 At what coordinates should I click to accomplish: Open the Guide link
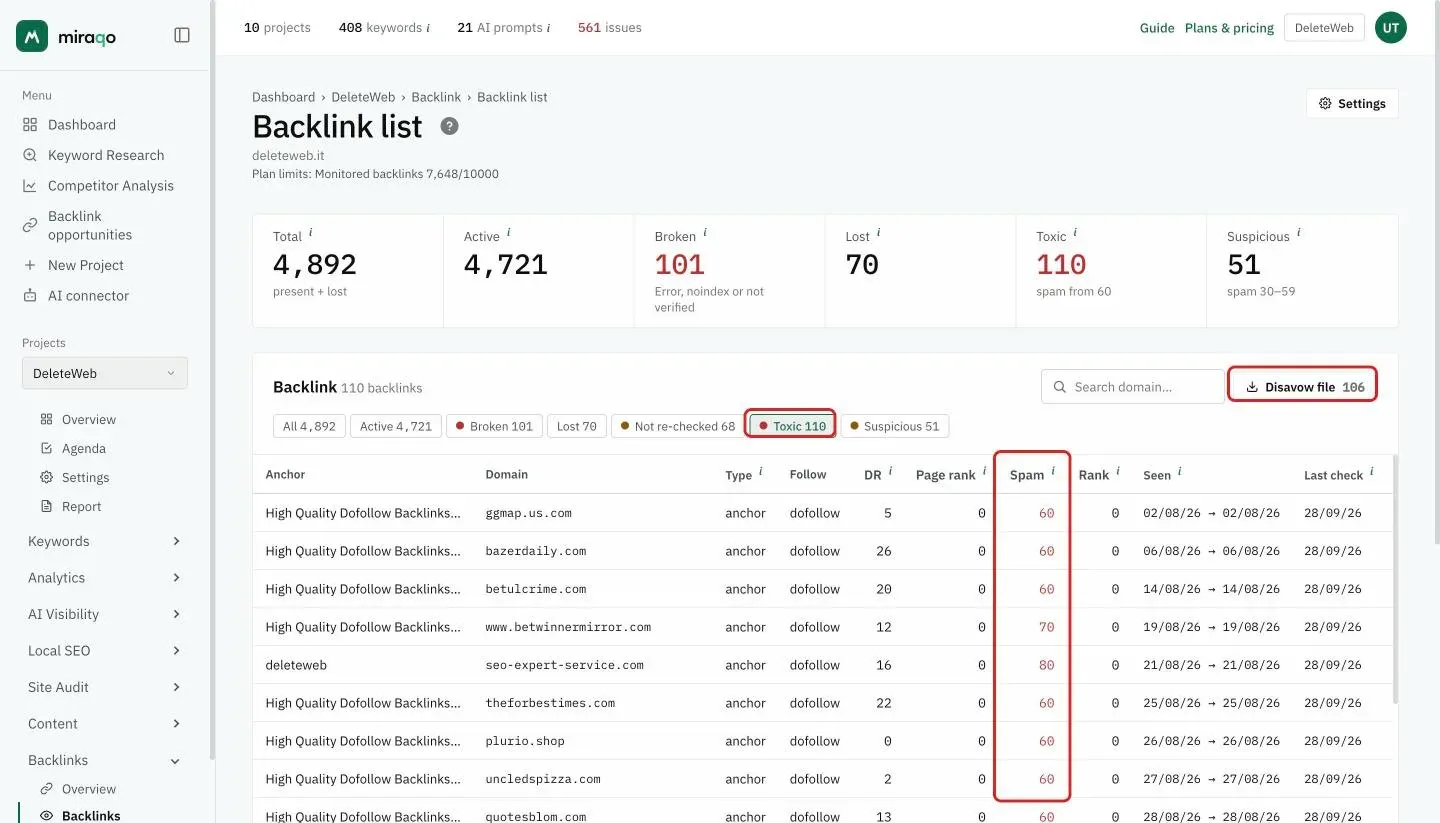tap(1157, 28)
